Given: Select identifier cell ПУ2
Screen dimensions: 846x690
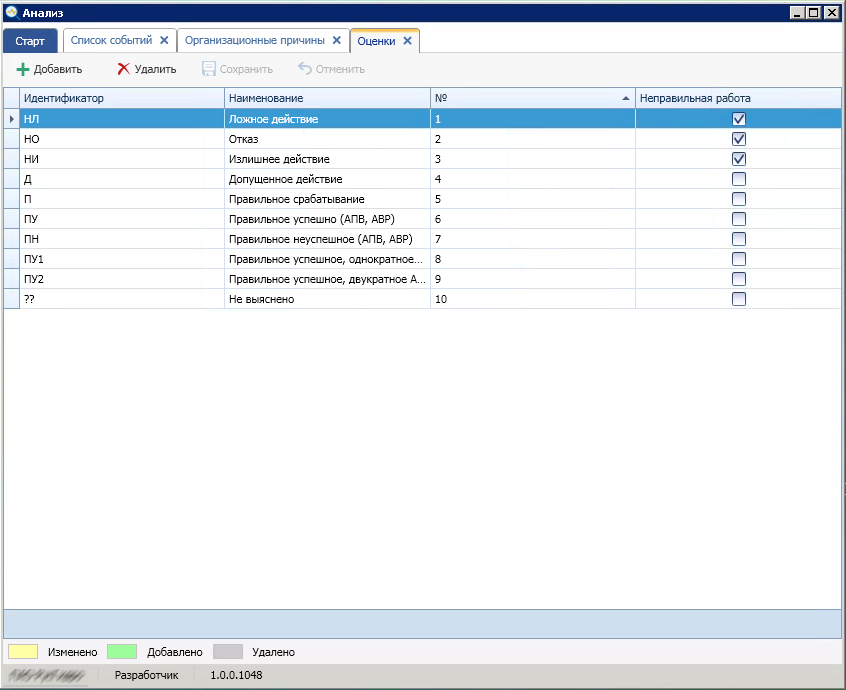Looking at the screenshot, I should tap(122, 278).
